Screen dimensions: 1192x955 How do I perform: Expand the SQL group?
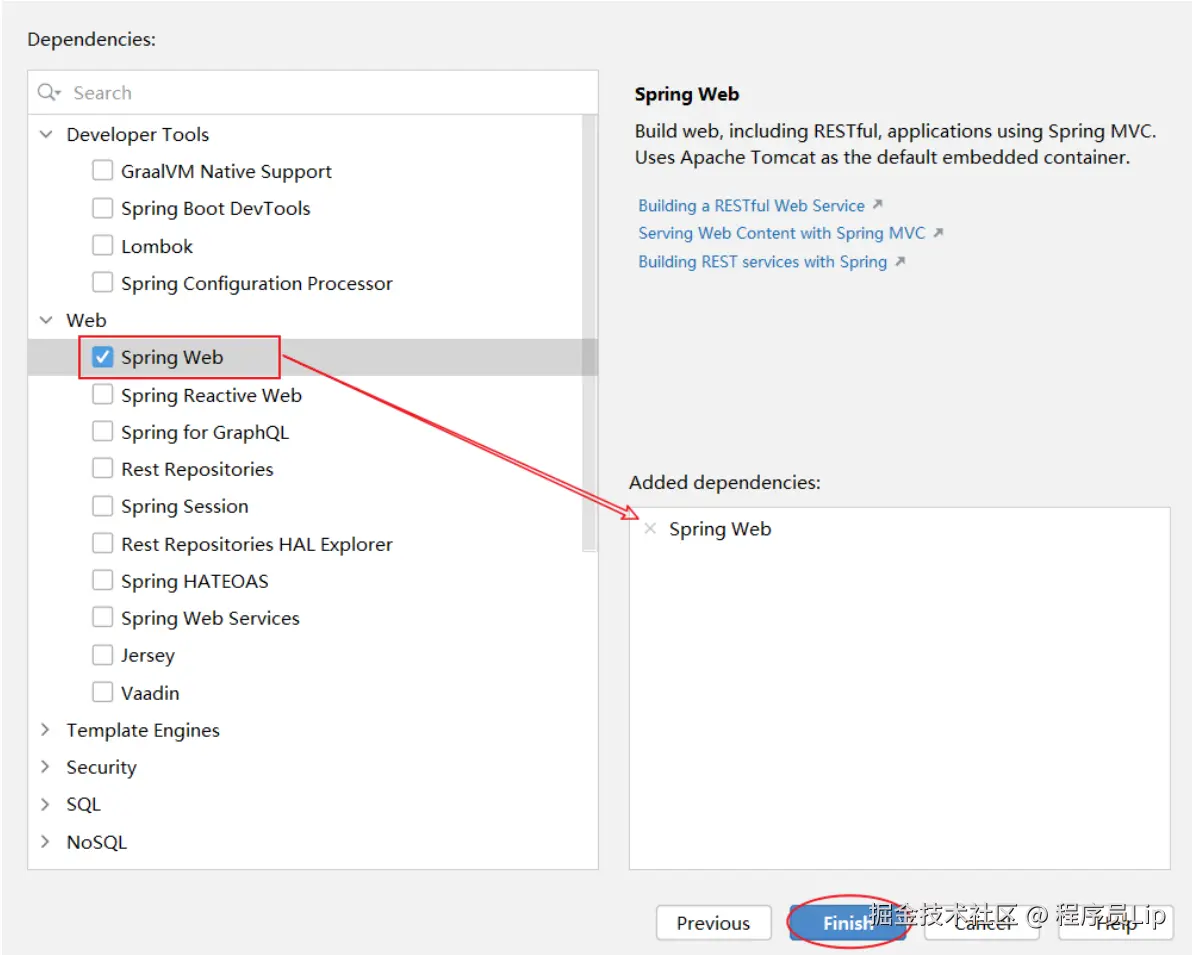pyautogui.click(x=46, y=804)
